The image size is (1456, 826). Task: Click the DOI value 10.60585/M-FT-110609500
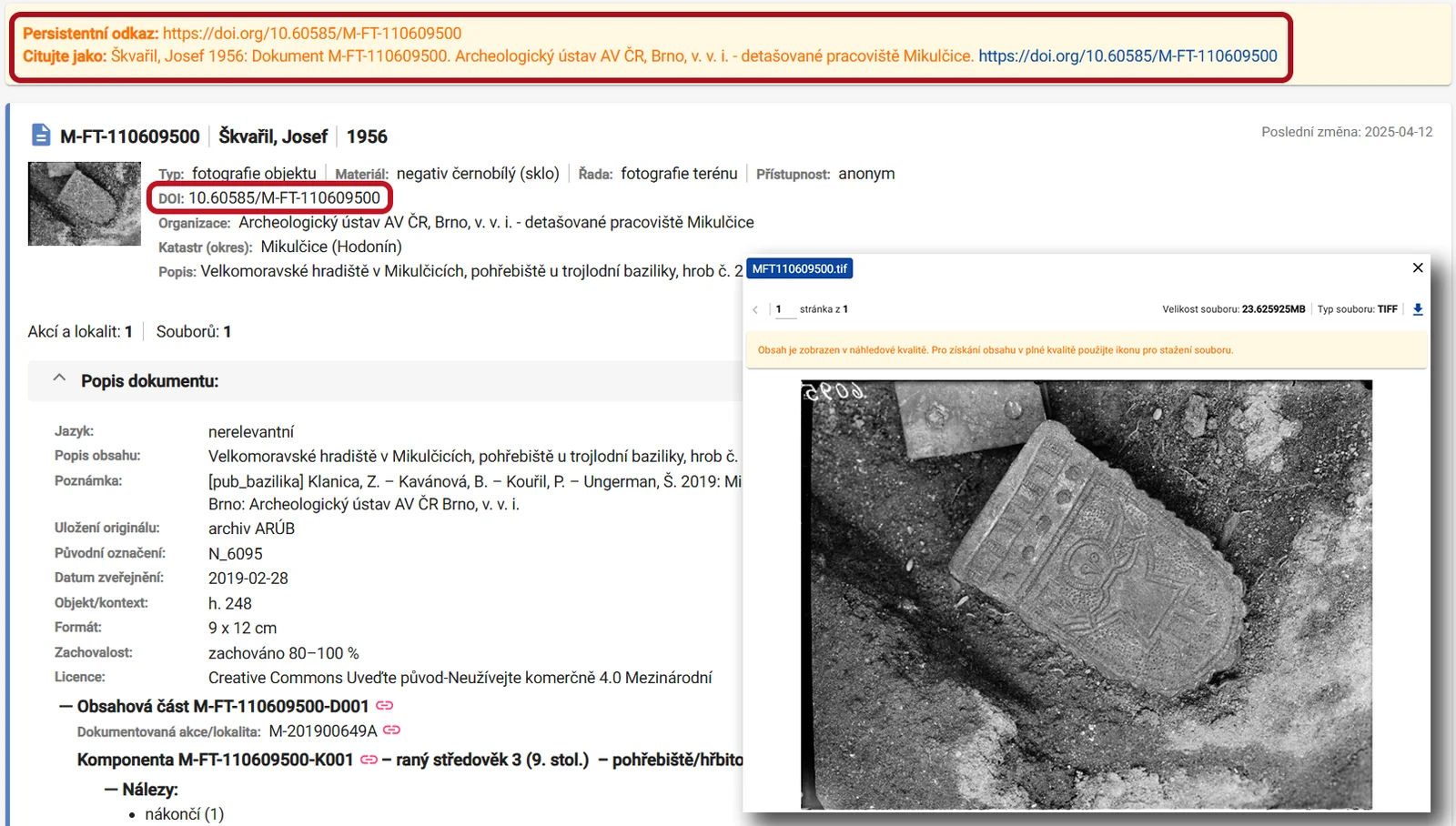click(284, 198)
